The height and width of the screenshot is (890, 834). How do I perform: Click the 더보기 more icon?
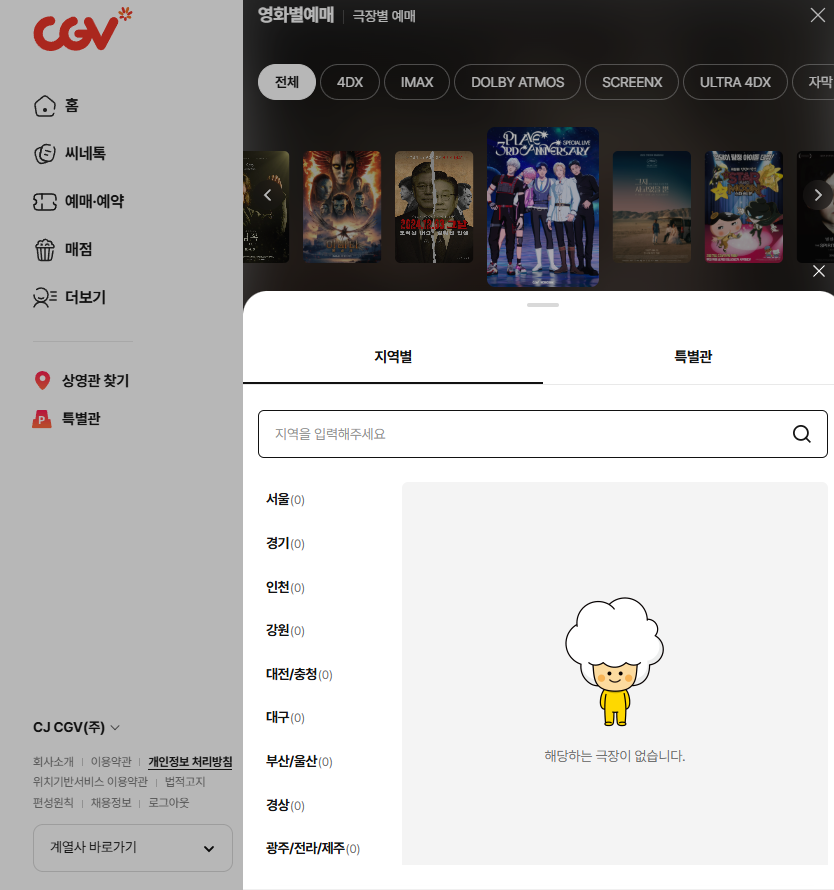44,298
